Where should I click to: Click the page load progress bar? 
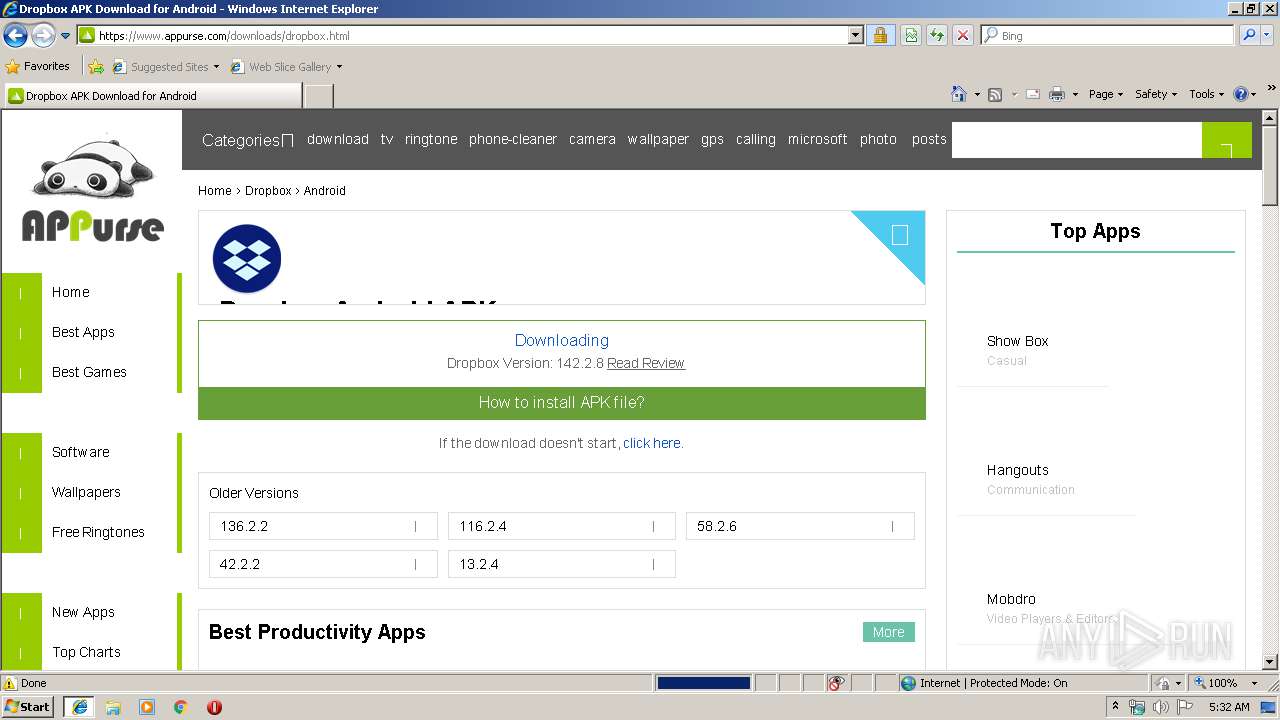[x=703, y=683]
